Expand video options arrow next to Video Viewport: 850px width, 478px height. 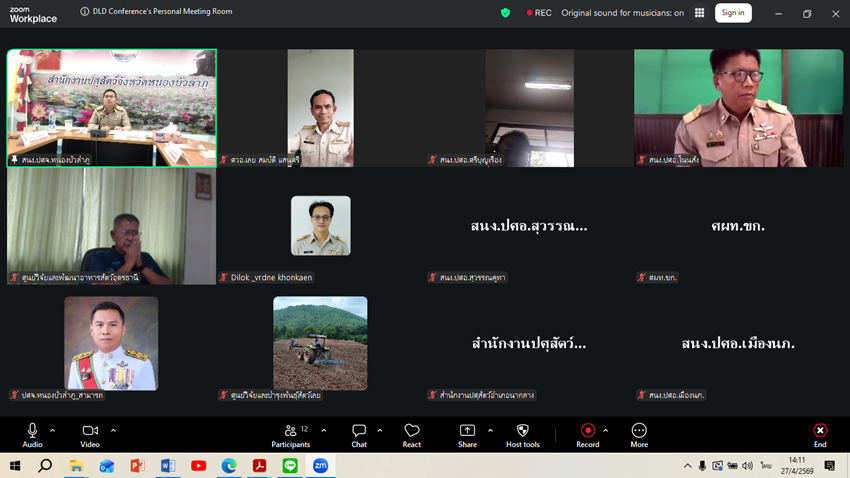pos(113,431)
